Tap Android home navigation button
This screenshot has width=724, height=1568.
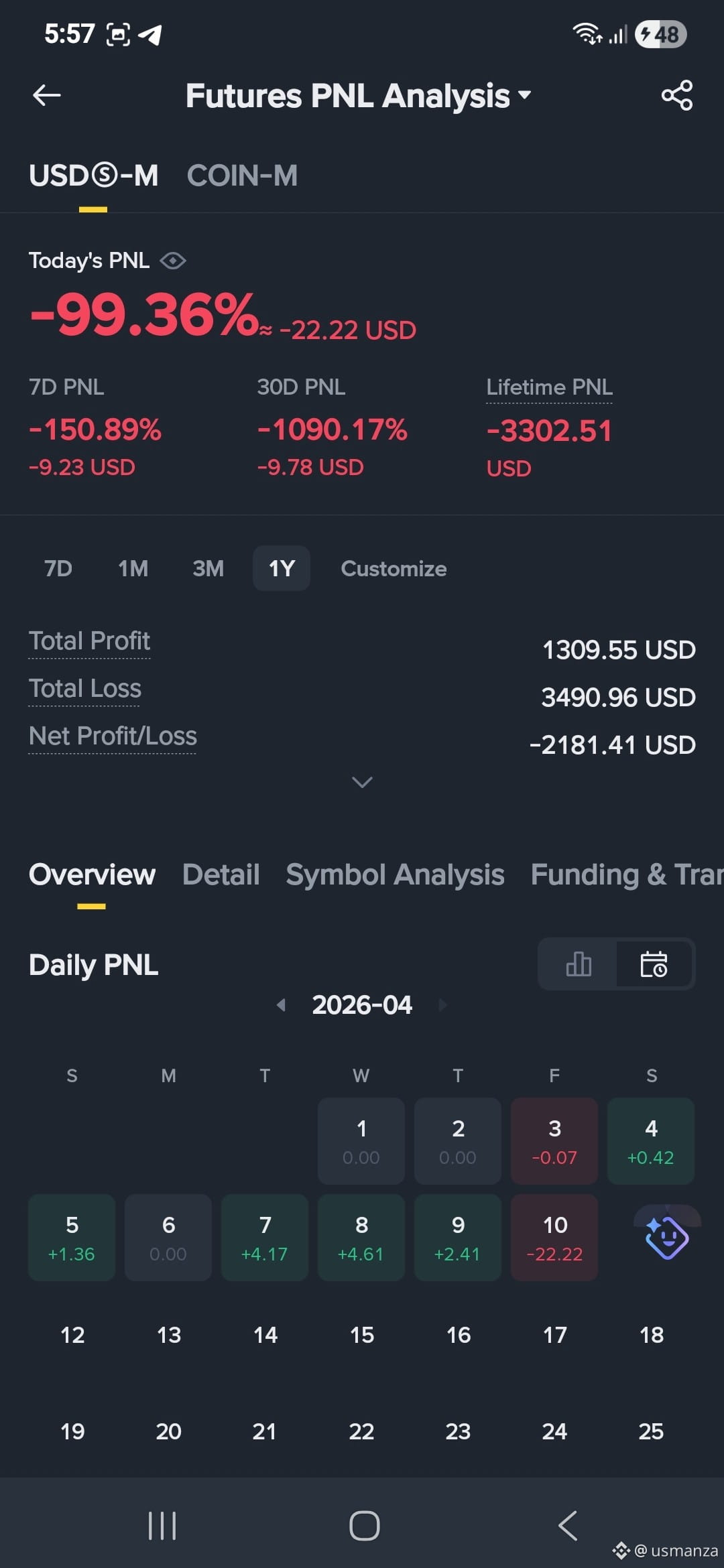point(364,1526)
